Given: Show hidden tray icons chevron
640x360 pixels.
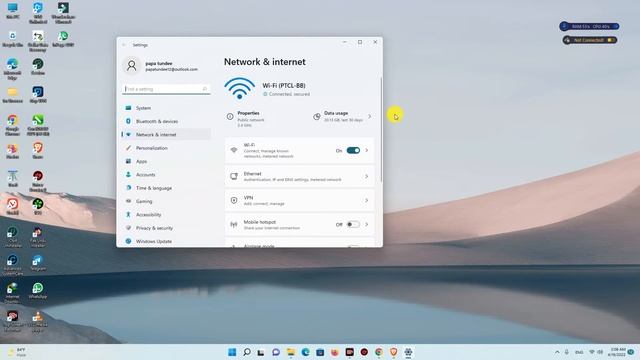Looking at the screenshot, I should [x=557, y=352].
